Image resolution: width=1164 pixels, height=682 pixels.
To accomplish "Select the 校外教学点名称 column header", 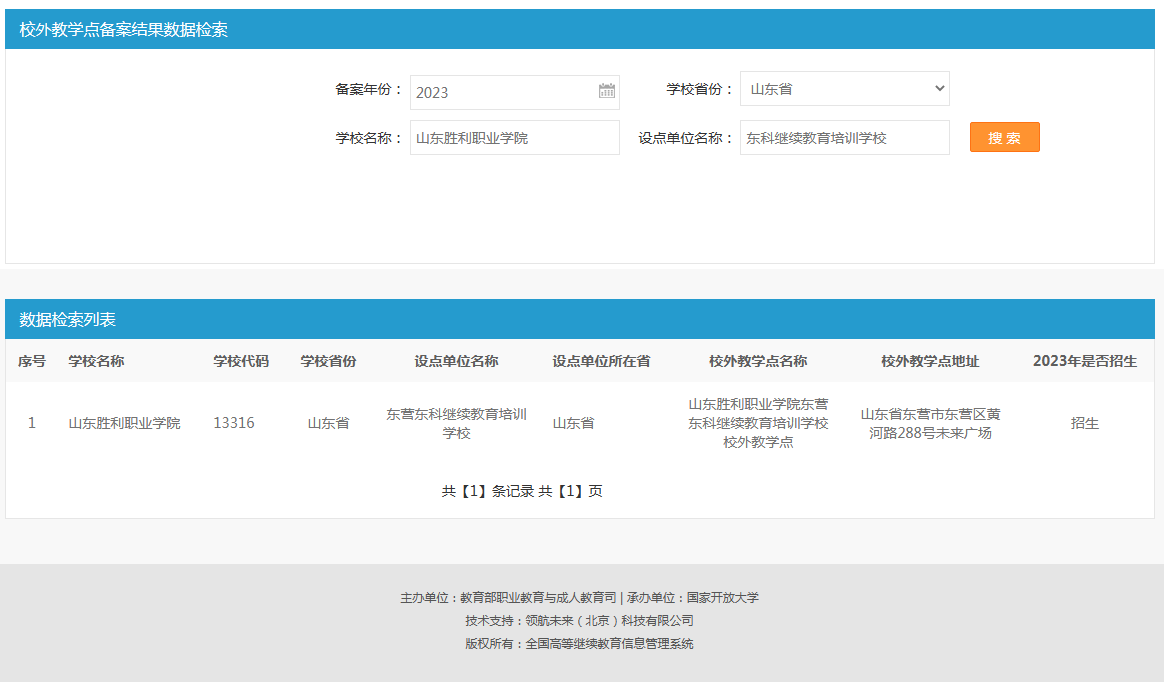I will coord(758,361).
